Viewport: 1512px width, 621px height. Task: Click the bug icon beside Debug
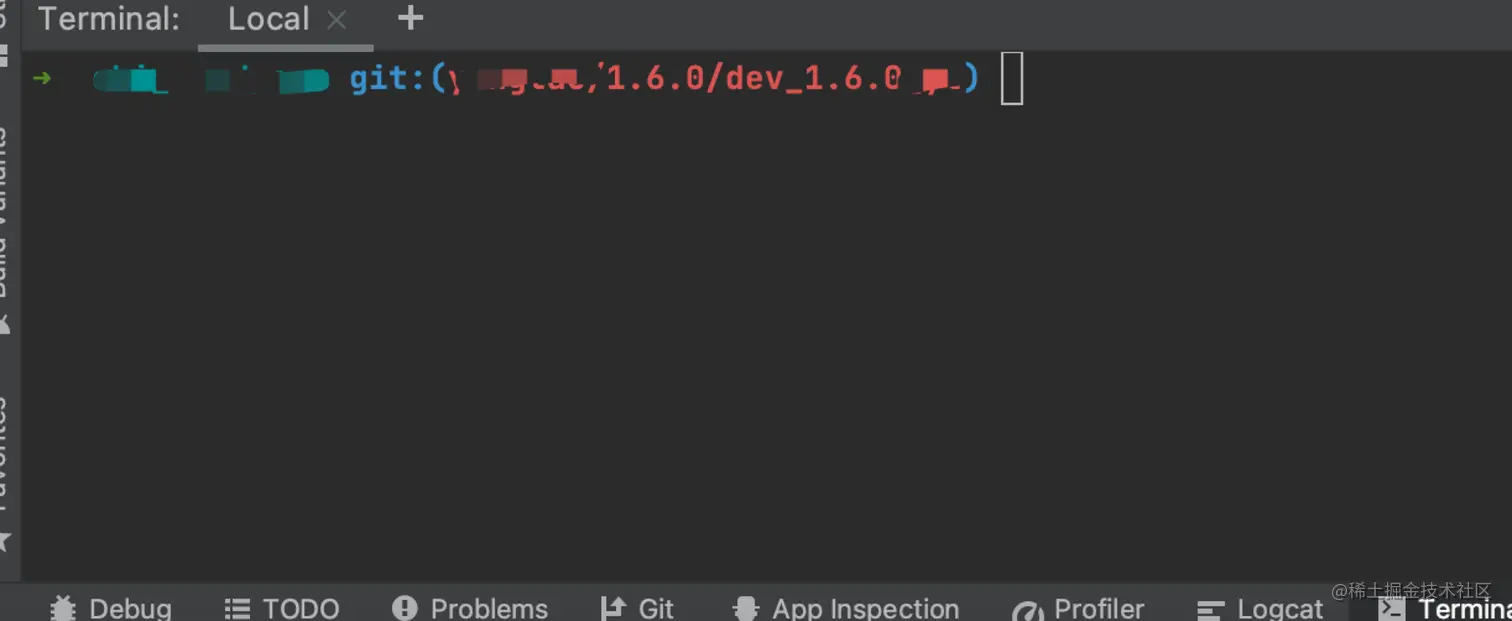63,608
